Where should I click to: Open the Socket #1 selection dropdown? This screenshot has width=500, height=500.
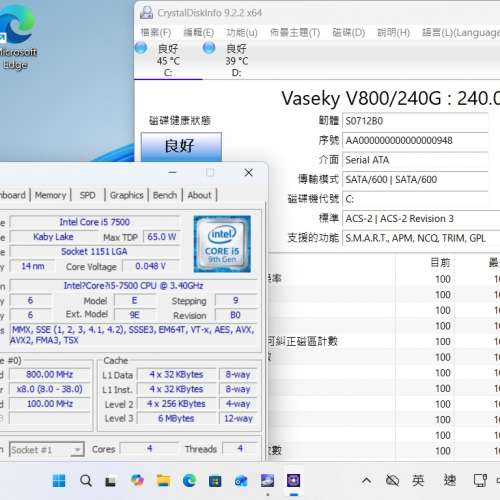[47, 450]
